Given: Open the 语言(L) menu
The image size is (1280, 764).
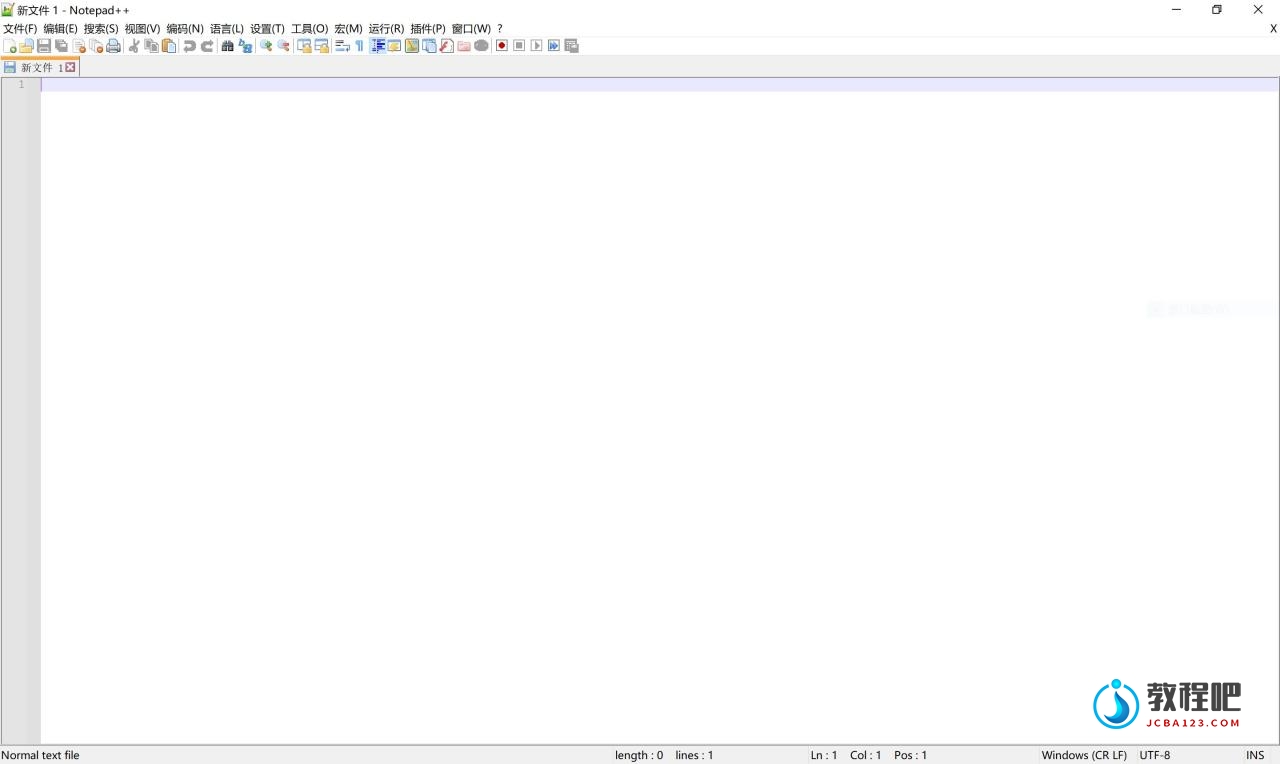Looking at the screenshot, I should 227,29.
